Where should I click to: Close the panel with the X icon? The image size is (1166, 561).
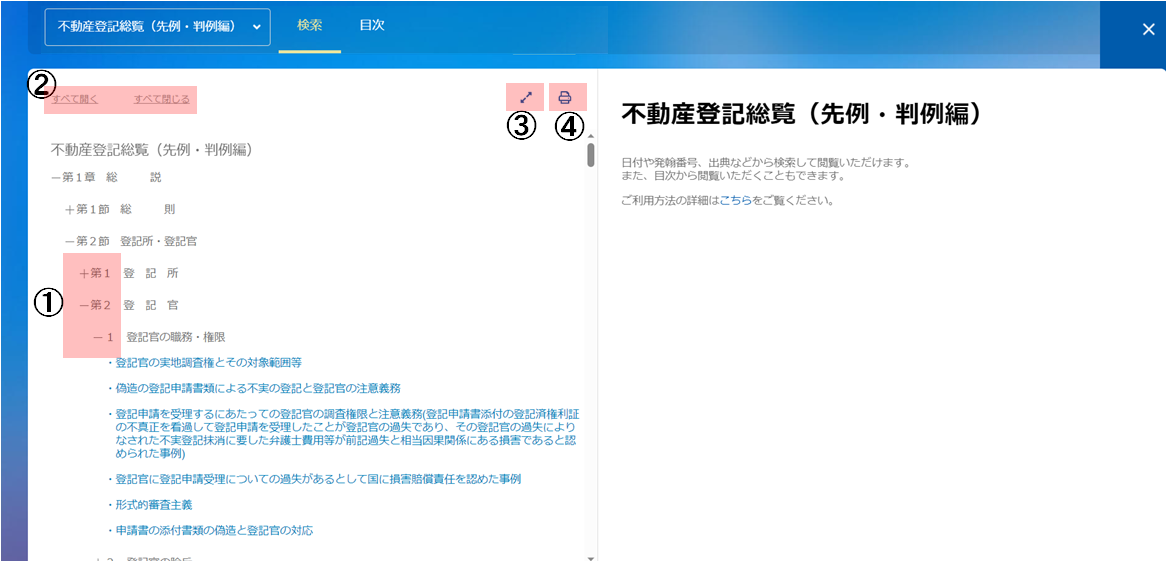[x=1148, y=28]
